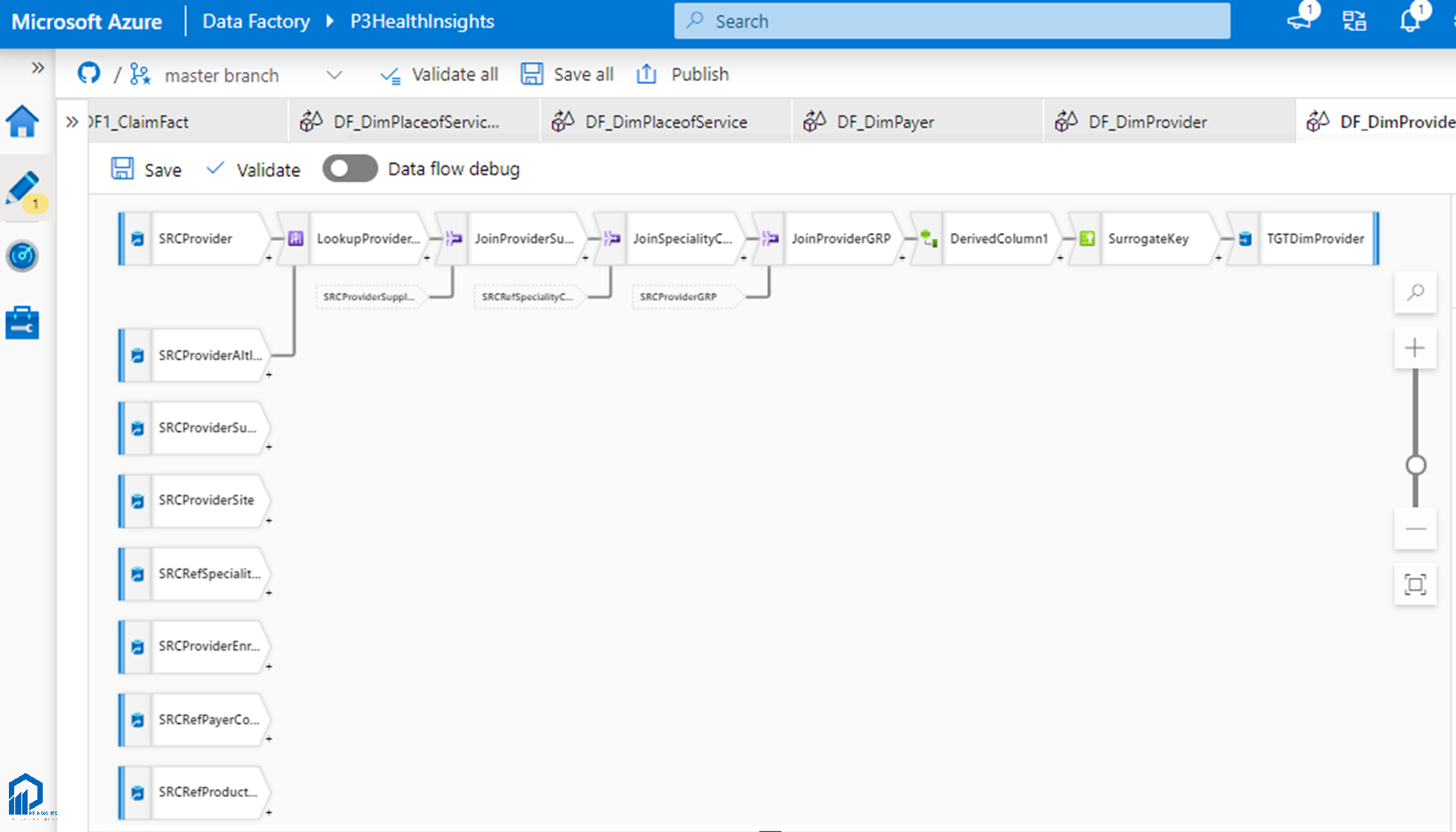Select the SRCProviderSuppl reference node
This screenshot has height=832, width=1456.
pos(369,296)
